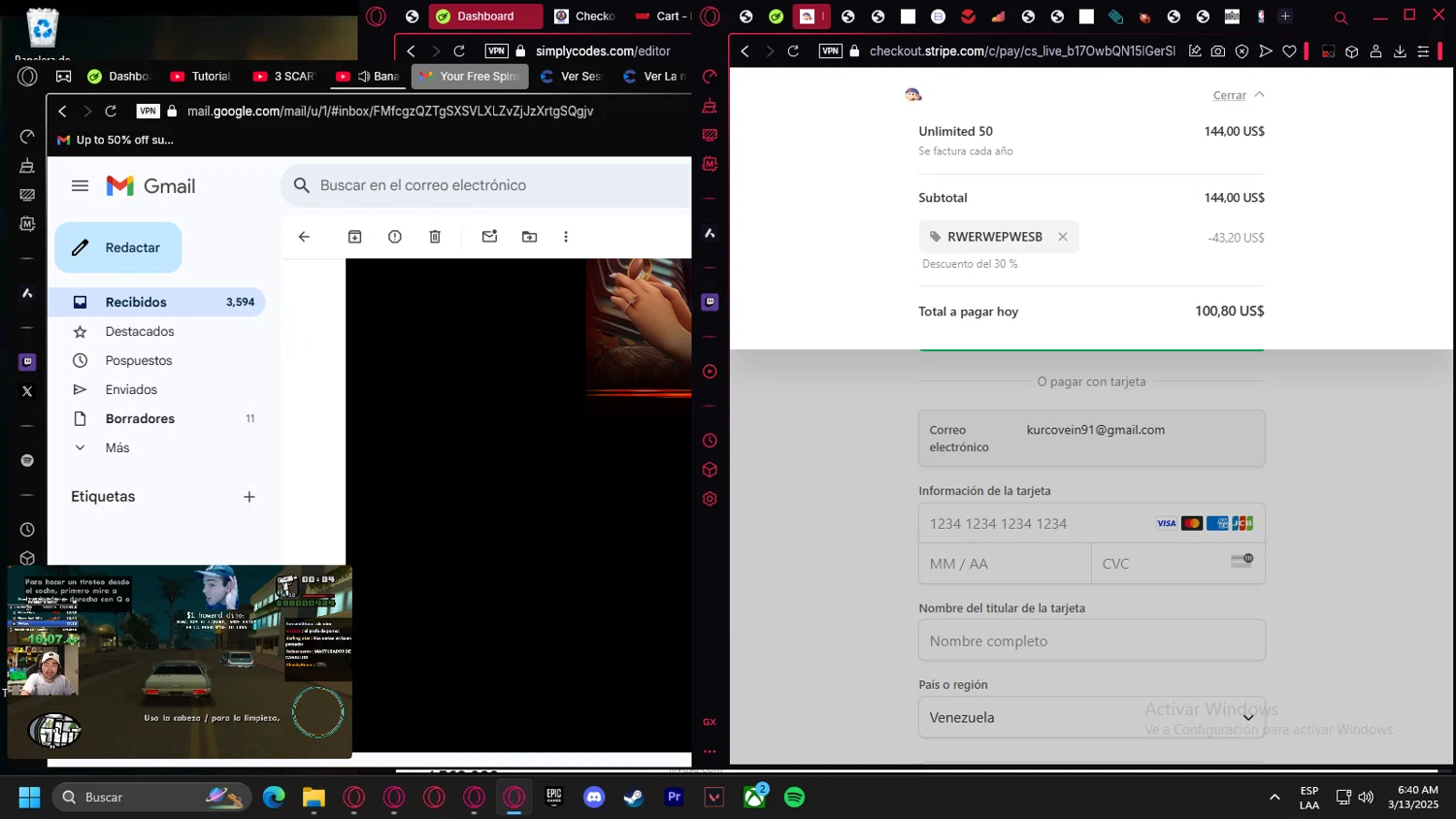Switch to the Cart tab

pos(662,16)
